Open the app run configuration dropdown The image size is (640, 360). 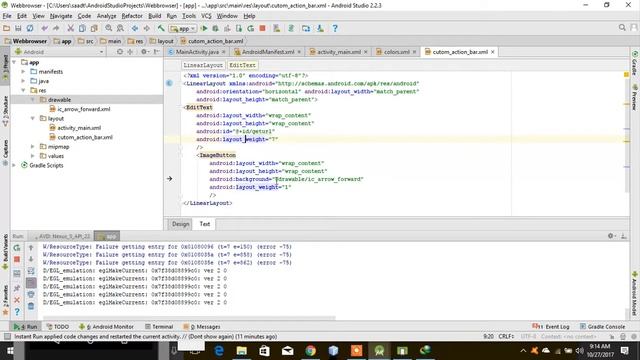pos(183,29)
